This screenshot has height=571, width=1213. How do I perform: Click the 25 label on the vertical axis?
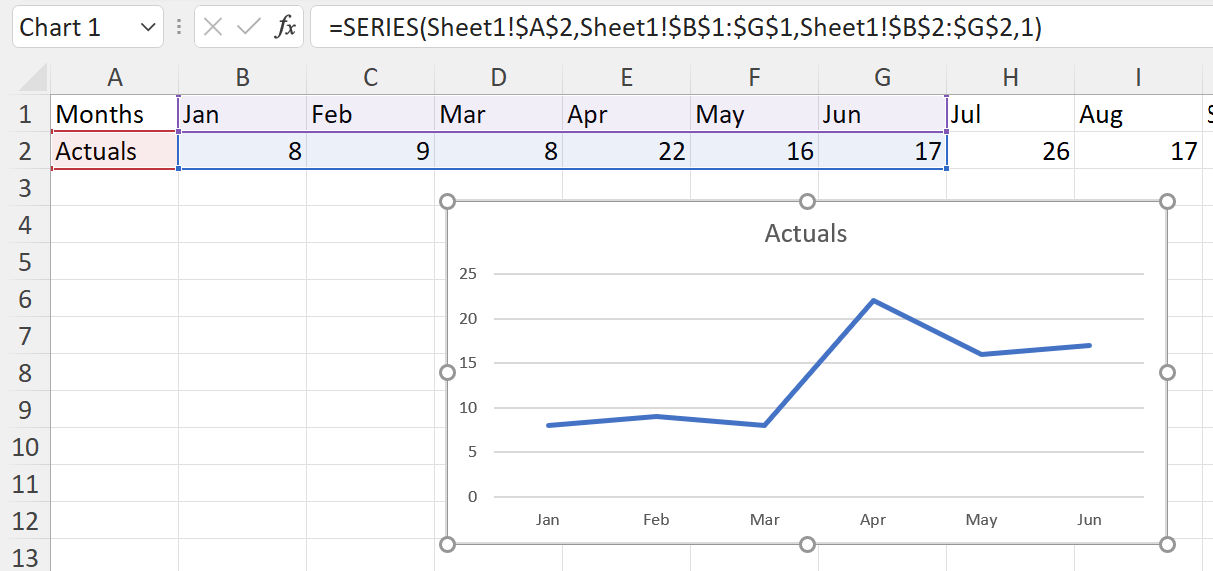click(x=469, y=274)
